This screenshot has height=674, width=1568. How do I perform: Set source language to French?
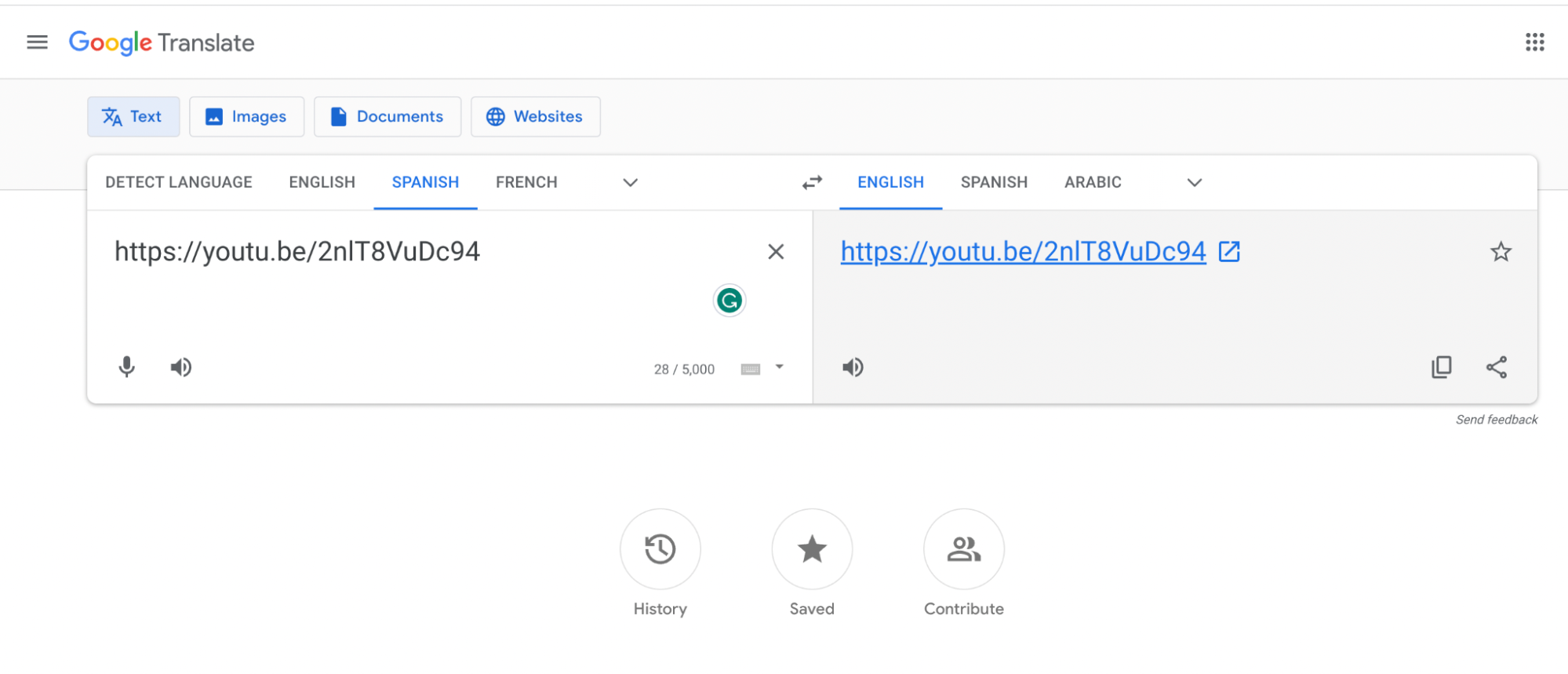[526, 182]
